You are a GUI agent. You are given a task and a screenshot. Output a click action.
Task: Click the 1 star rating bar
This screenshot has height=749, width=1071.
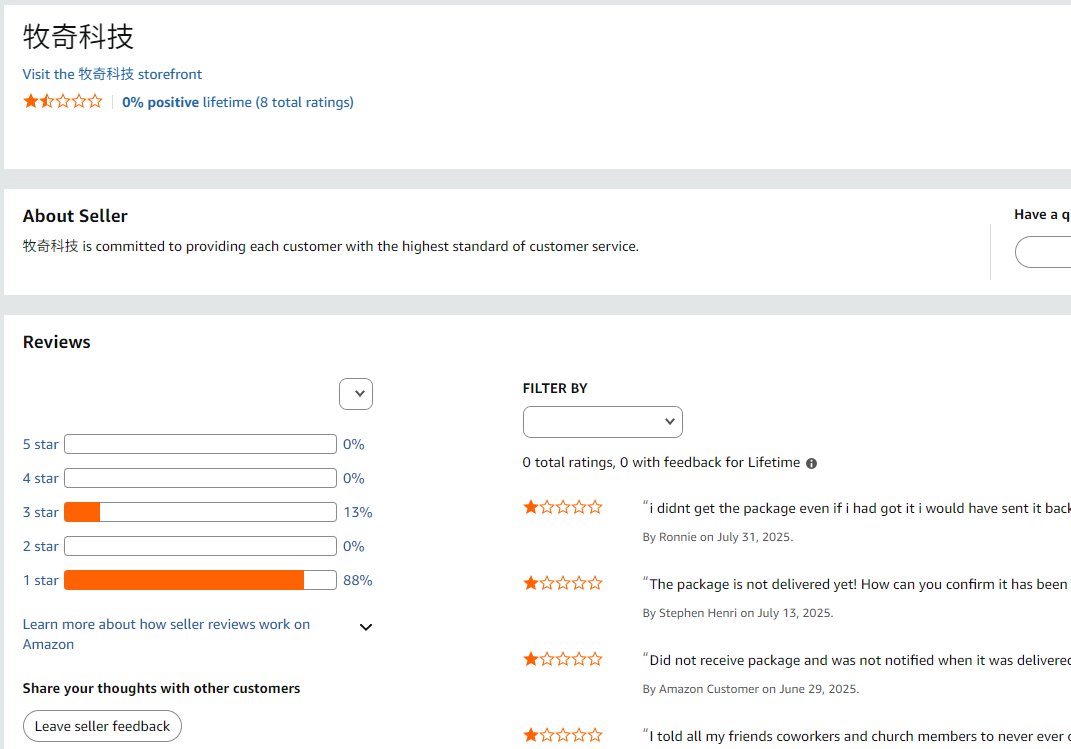click(200, 580)
